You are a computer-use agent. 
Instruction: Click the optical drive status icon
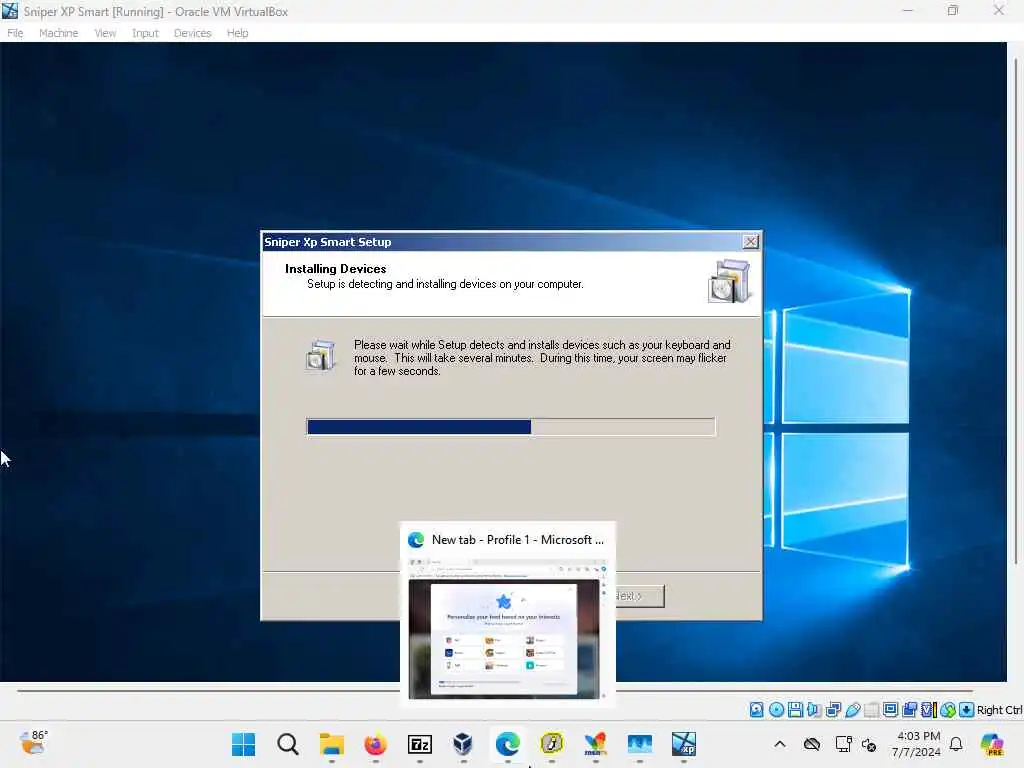click(x=776, y=710)
